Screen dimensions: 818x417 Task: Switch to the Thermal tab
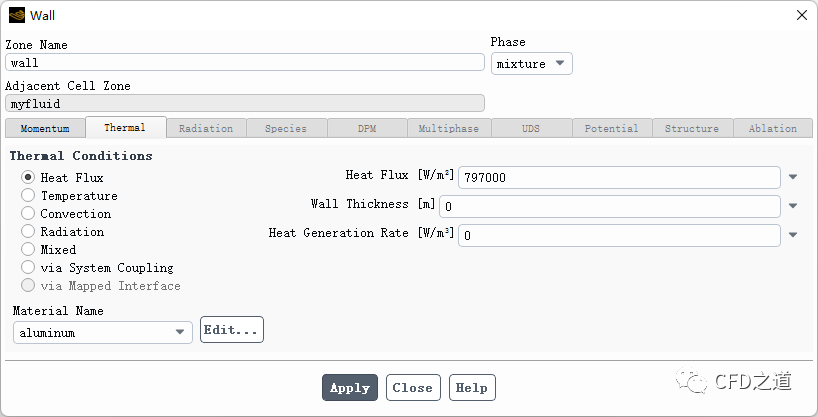pyautogui.click(x=125, y=127)
